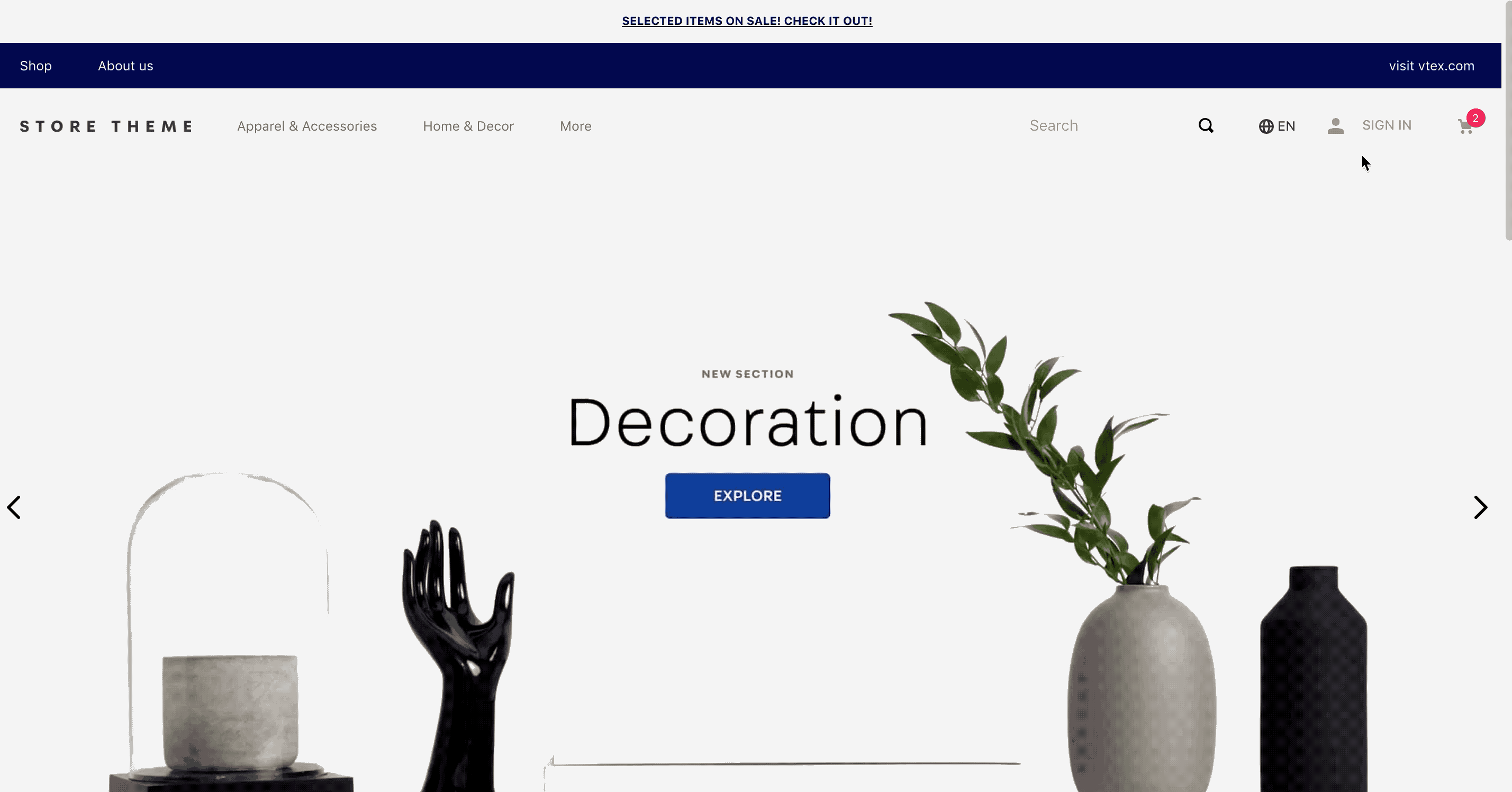Click the right carousel arrow icon
Image resolution: width=1512 pixels, height=792 pixels.
click(x=1480, y=508)
